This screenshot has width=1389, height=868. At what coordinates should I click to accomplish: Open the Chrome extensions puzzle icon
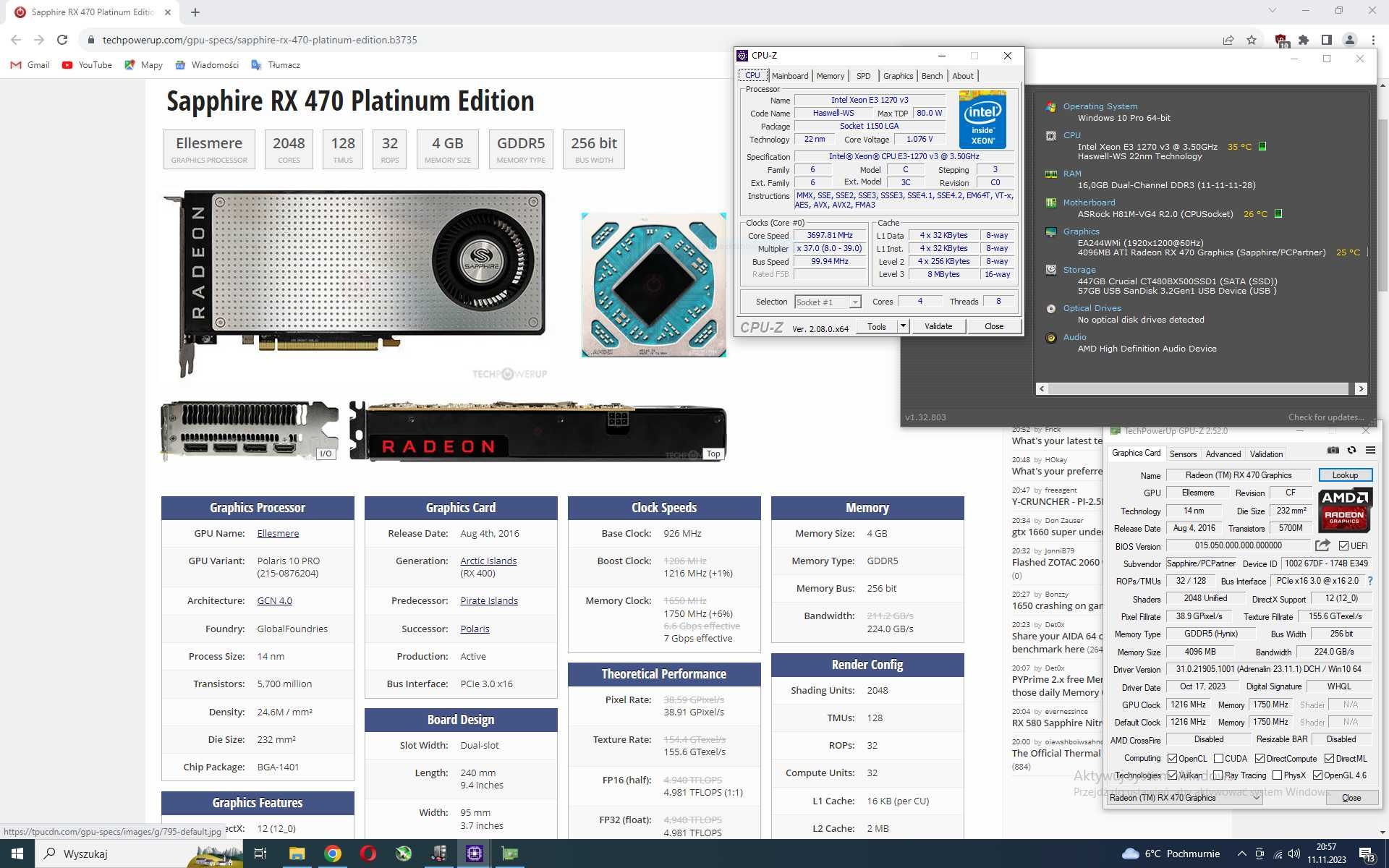coord(1304,40)
